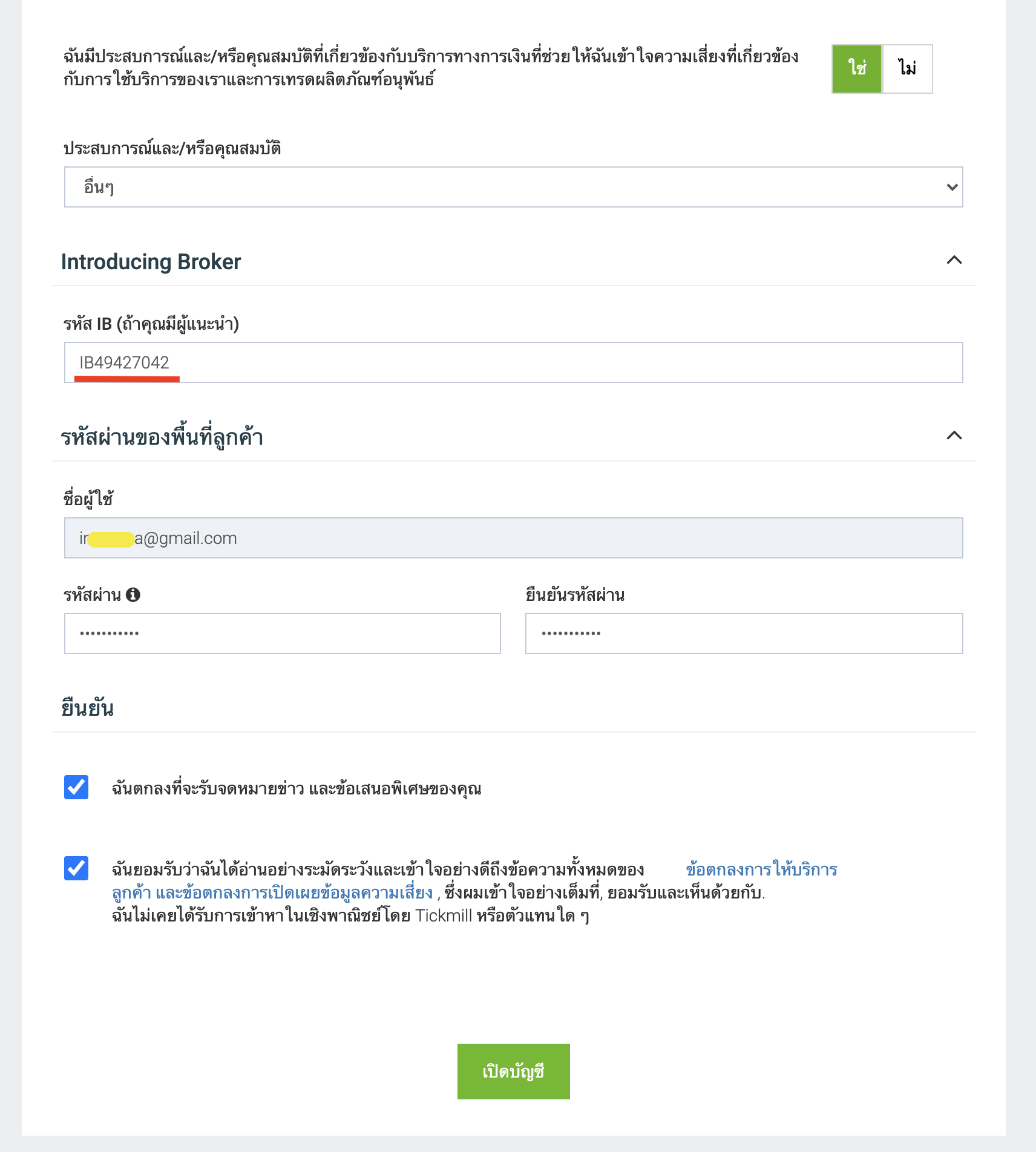Focus the confirm password field

744,633
